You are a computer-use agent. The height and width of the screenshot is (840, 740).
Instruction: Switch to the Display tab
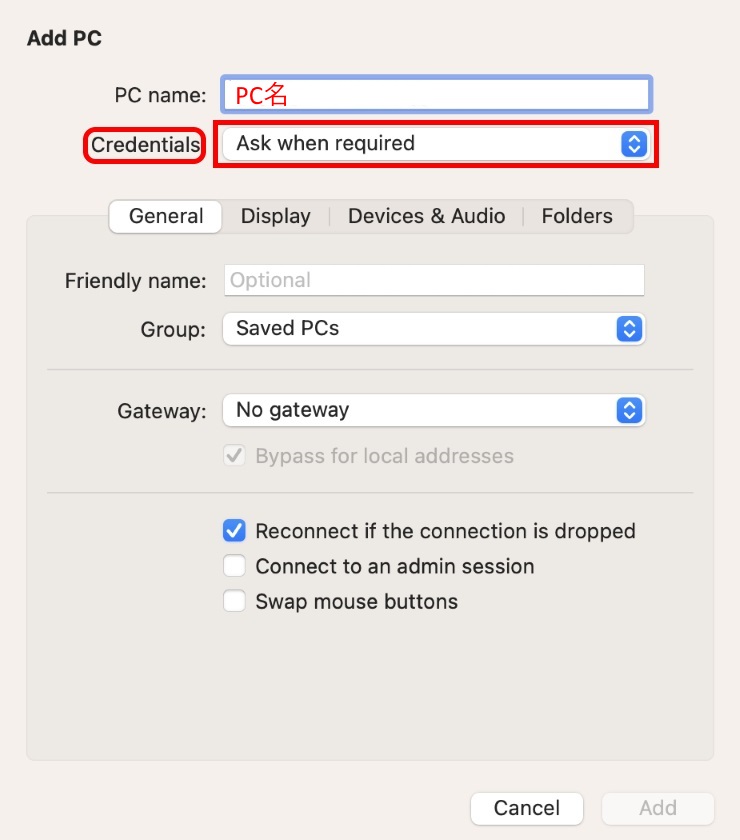[276, 216]
